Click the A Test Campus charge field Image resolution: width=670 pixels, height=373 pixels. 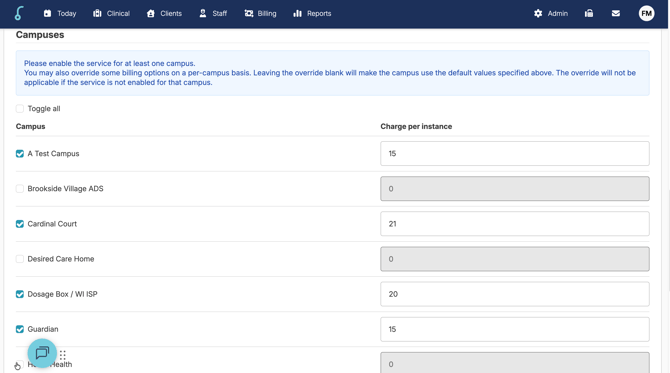point(515,153)
